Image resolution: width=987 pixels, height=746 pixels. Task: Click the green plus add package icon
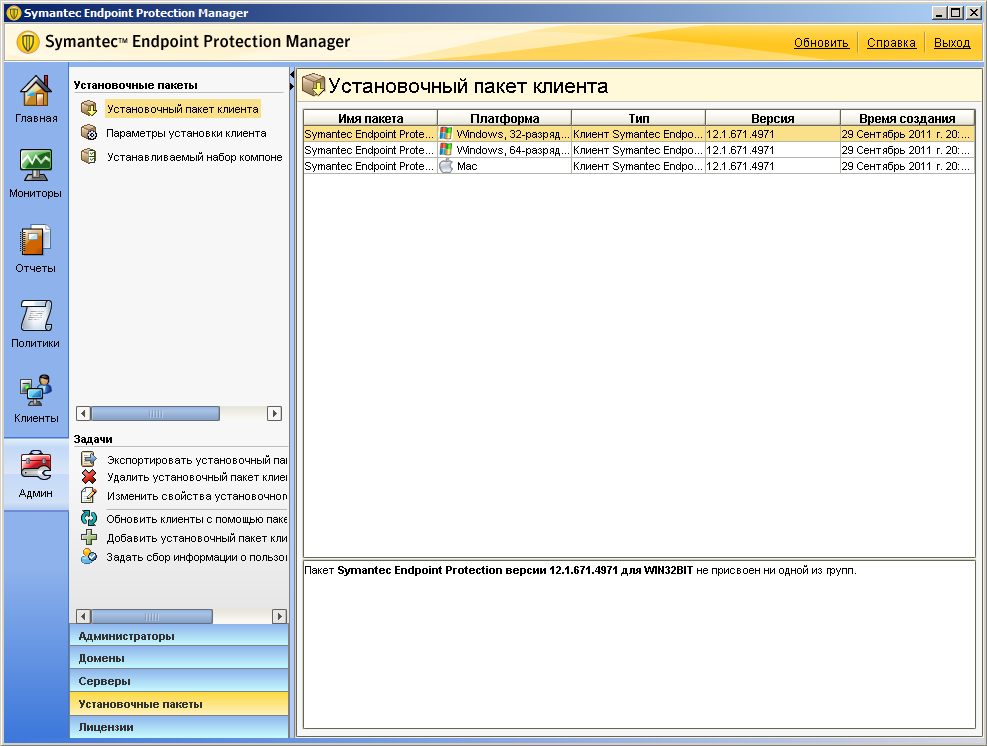click(89, 537)
